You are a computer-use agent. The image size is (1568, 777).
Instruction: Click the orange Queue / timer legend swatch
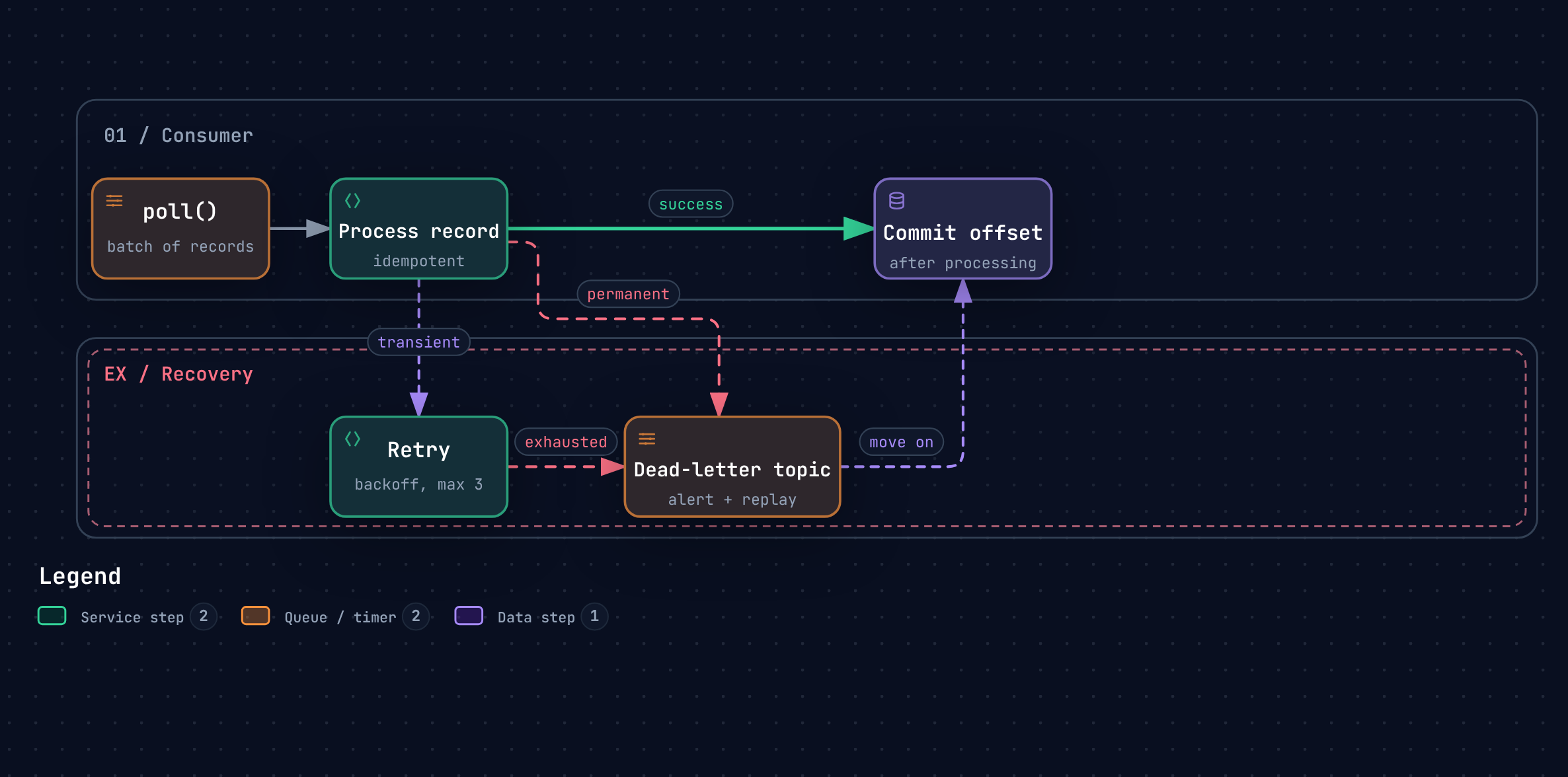point(255,616)
